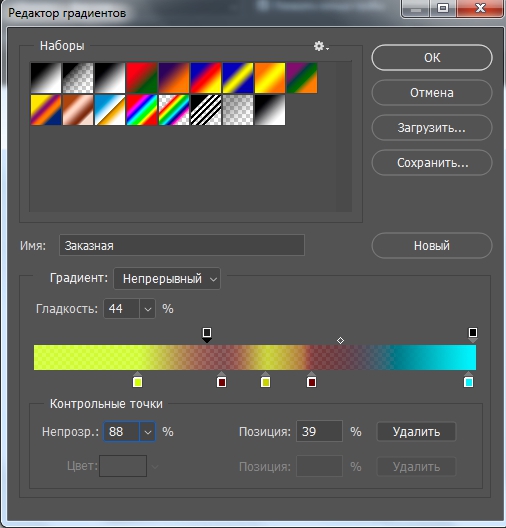Select the dark red stop nearest the cyan stop
Viewport: 506px width, 528px height.
[311, 380]
